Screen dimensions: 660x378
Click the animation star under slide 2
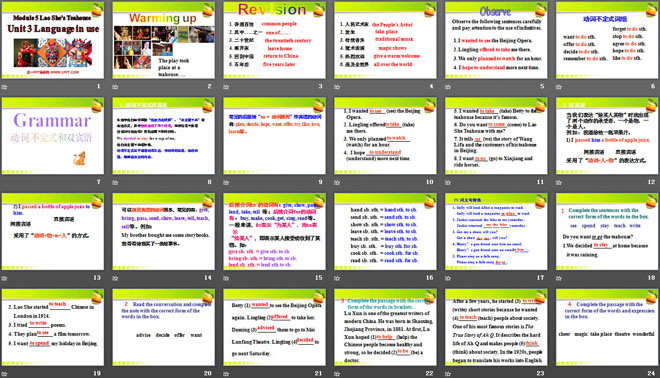115,87
